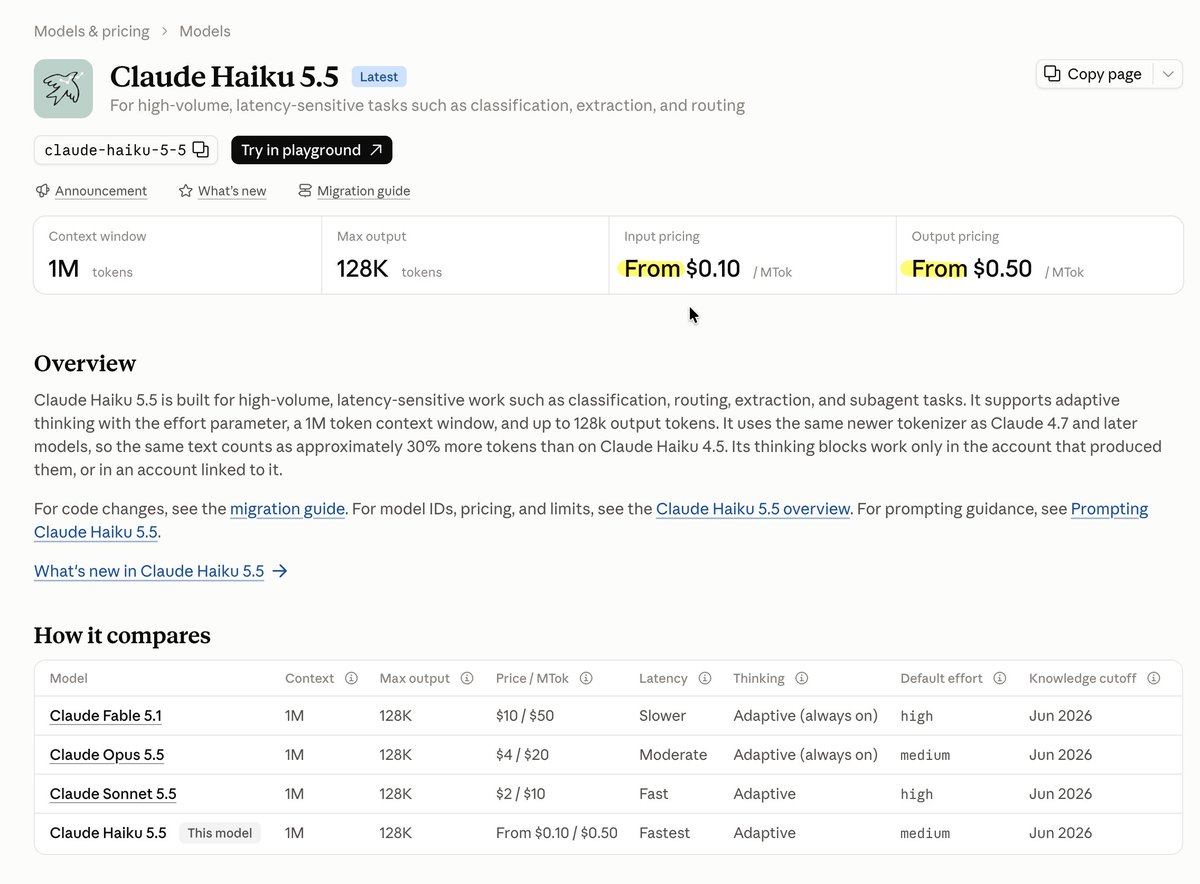Click Claude Haiku 5.5 in comparison table
This screenshot has height=884, width=1200.
click(x=108, y=833)
